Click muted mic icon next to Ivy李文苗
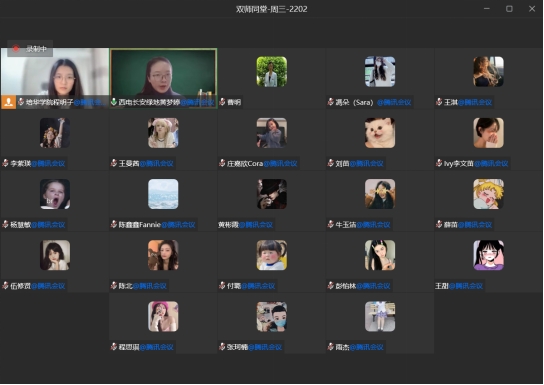This screenshot has width=544, height=385. pos(439,163)
